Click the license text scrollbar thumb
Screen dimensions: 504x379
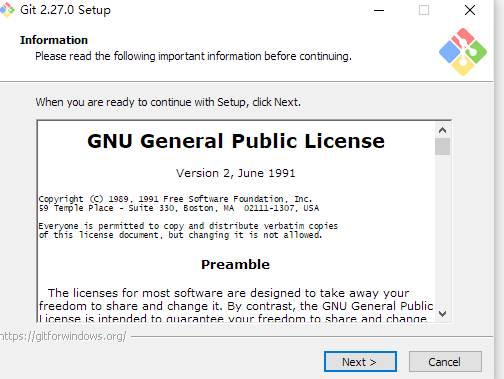[x=442, y=146]
